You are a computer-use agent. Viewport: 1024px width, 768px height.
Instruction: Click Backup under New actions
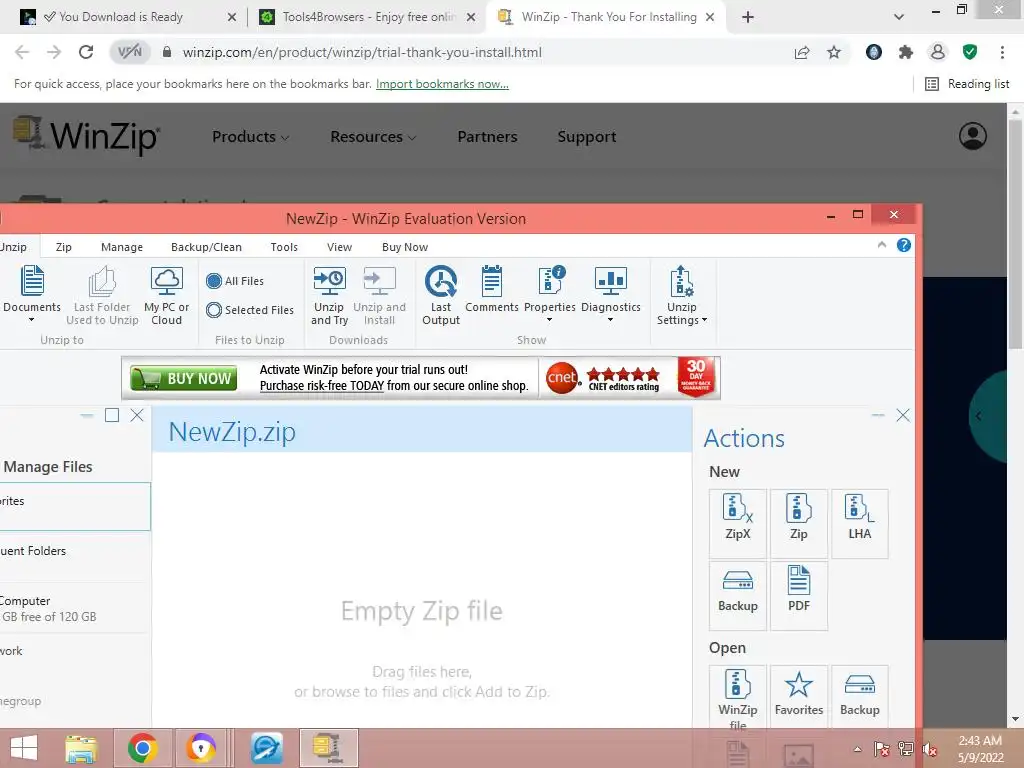(x=737, y=595)
